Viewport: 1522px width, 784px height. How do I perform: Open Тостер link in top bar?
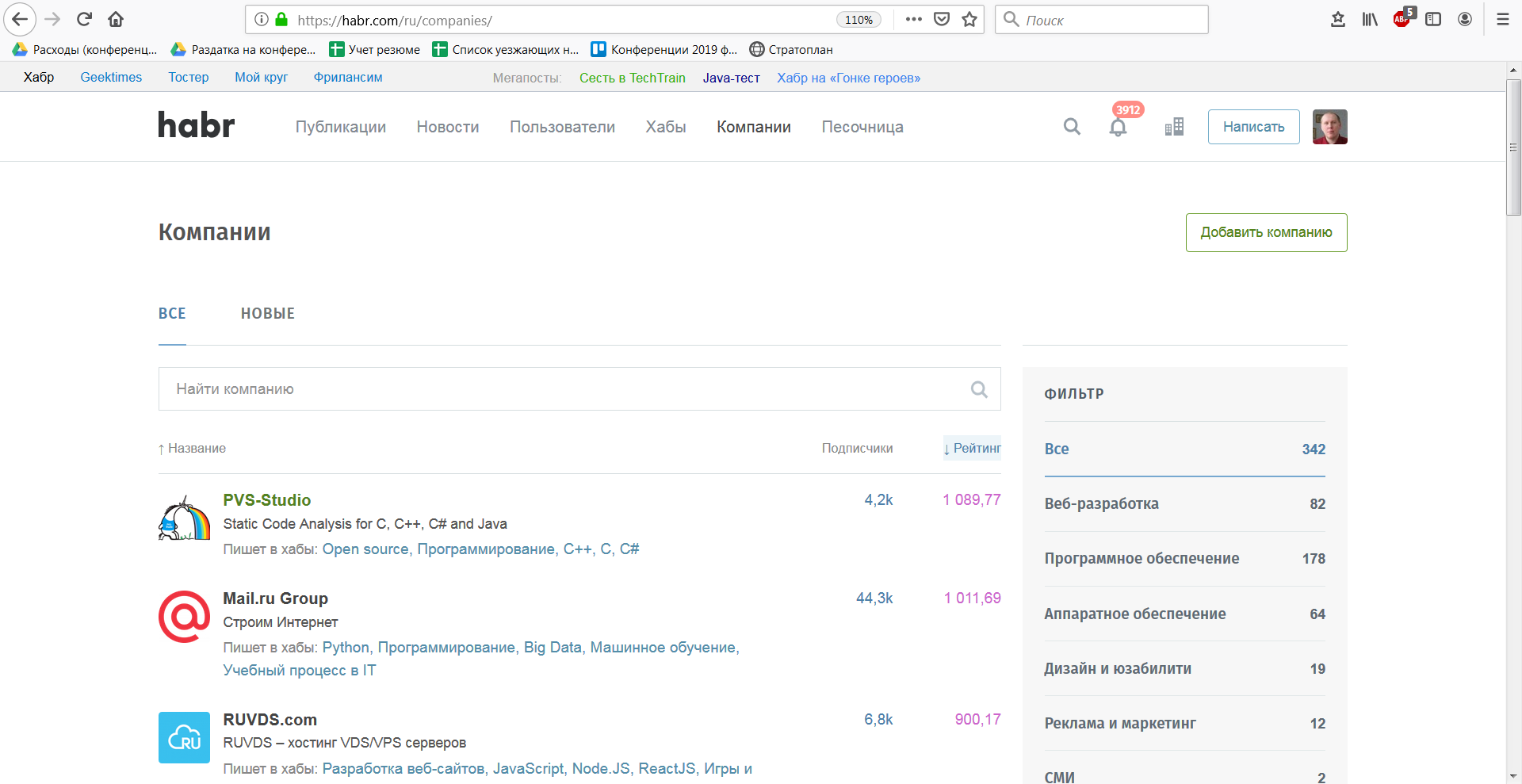click(189, 77)
